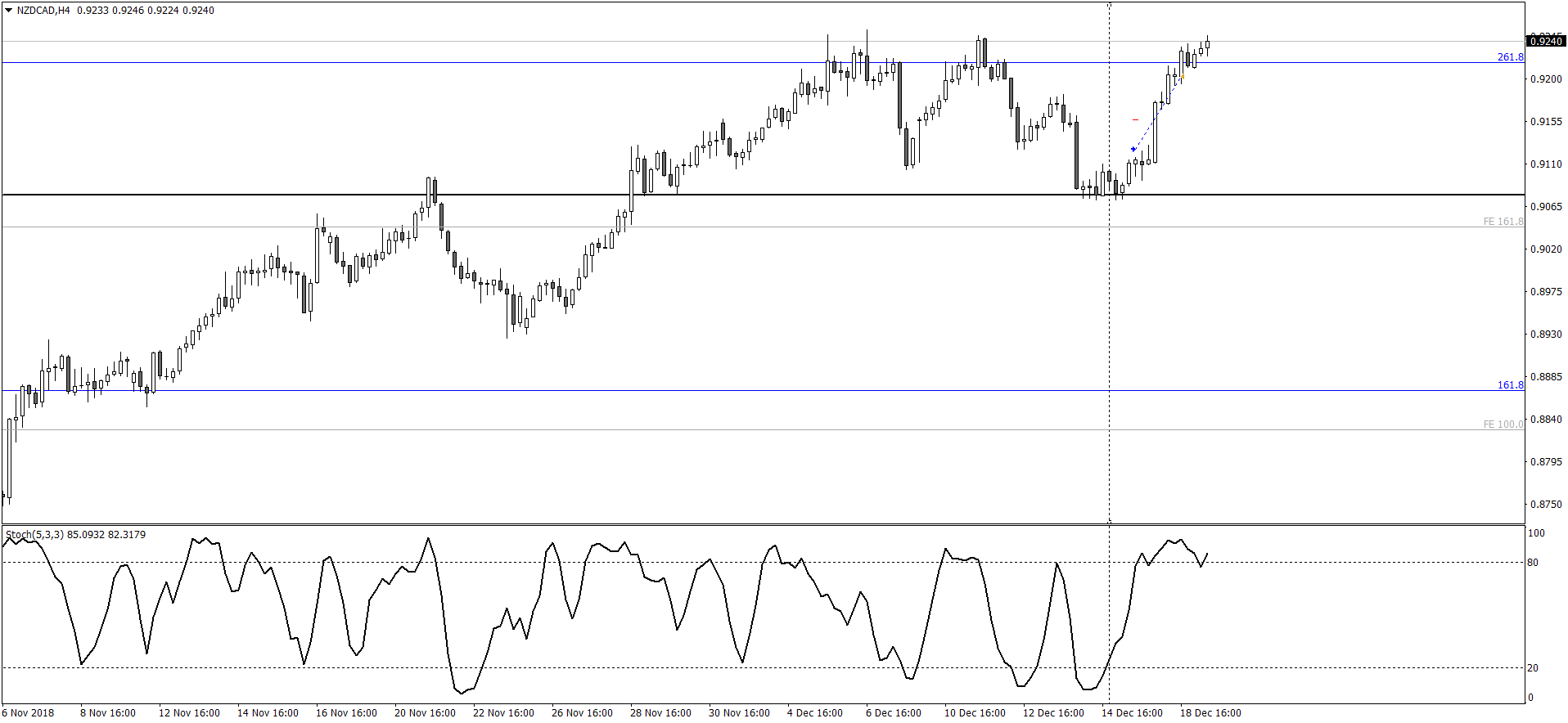Image resolution: width=1568 pixels, height=723 pixels.
Task: Click the 0.9200 price axis label
Action: coord(1546,79)
